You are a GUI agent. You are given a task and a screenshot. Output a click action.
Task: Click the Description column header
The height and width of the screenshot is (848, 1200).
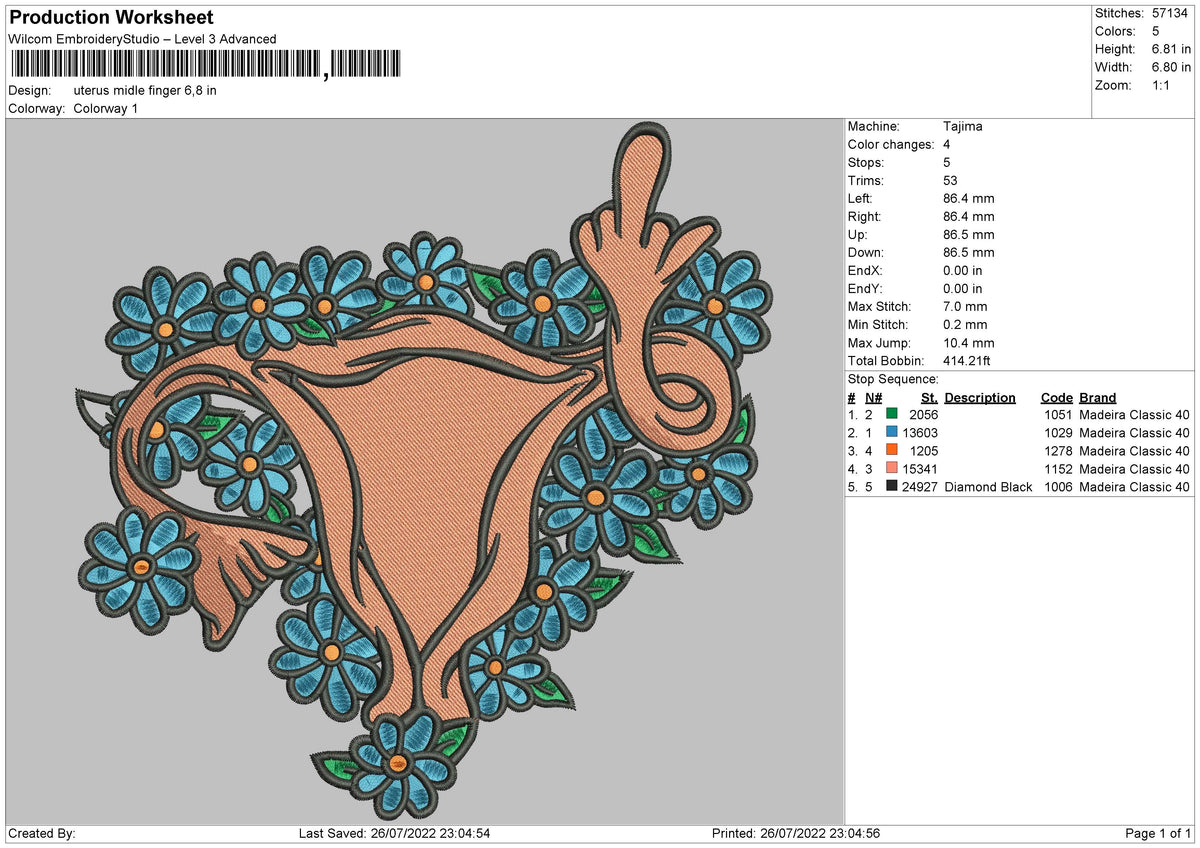point(980,398)
